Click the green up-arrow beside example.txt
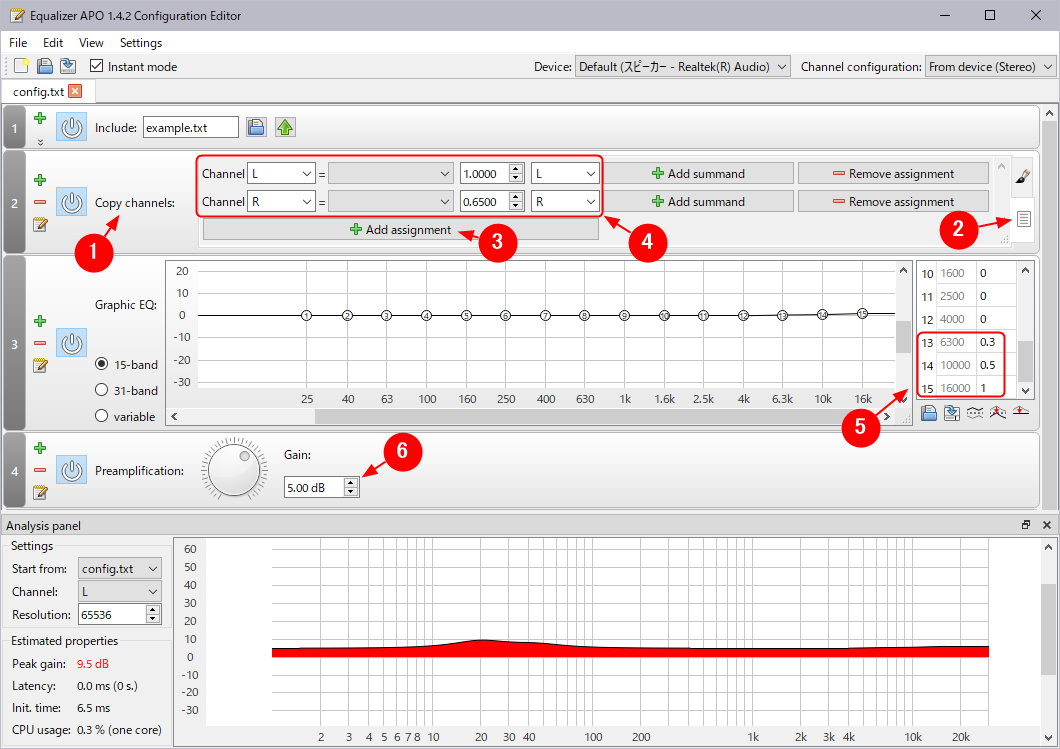Screen dimensions: 1060x749 pyautogui.click(x=285, y=127)
